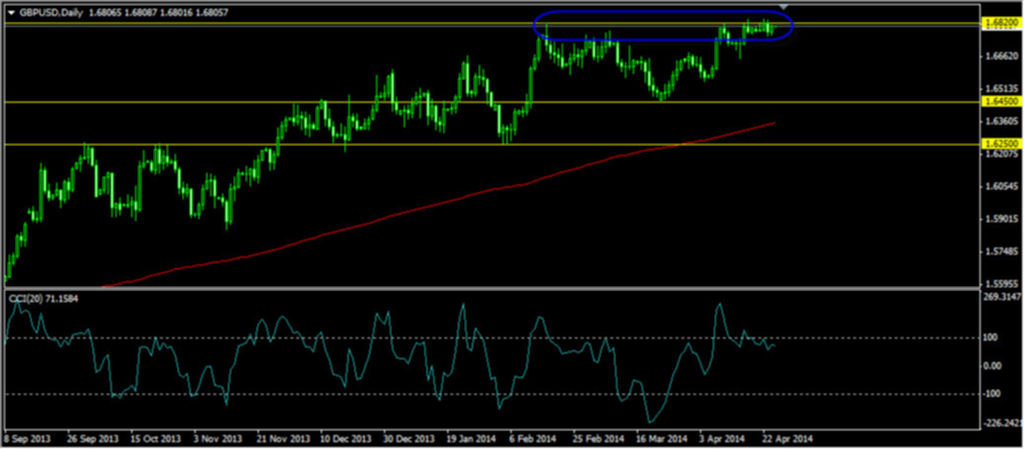1024x449 pixels.
Task: Click the GBPUSD,Daily chart title text
Action: click(49, 12)
